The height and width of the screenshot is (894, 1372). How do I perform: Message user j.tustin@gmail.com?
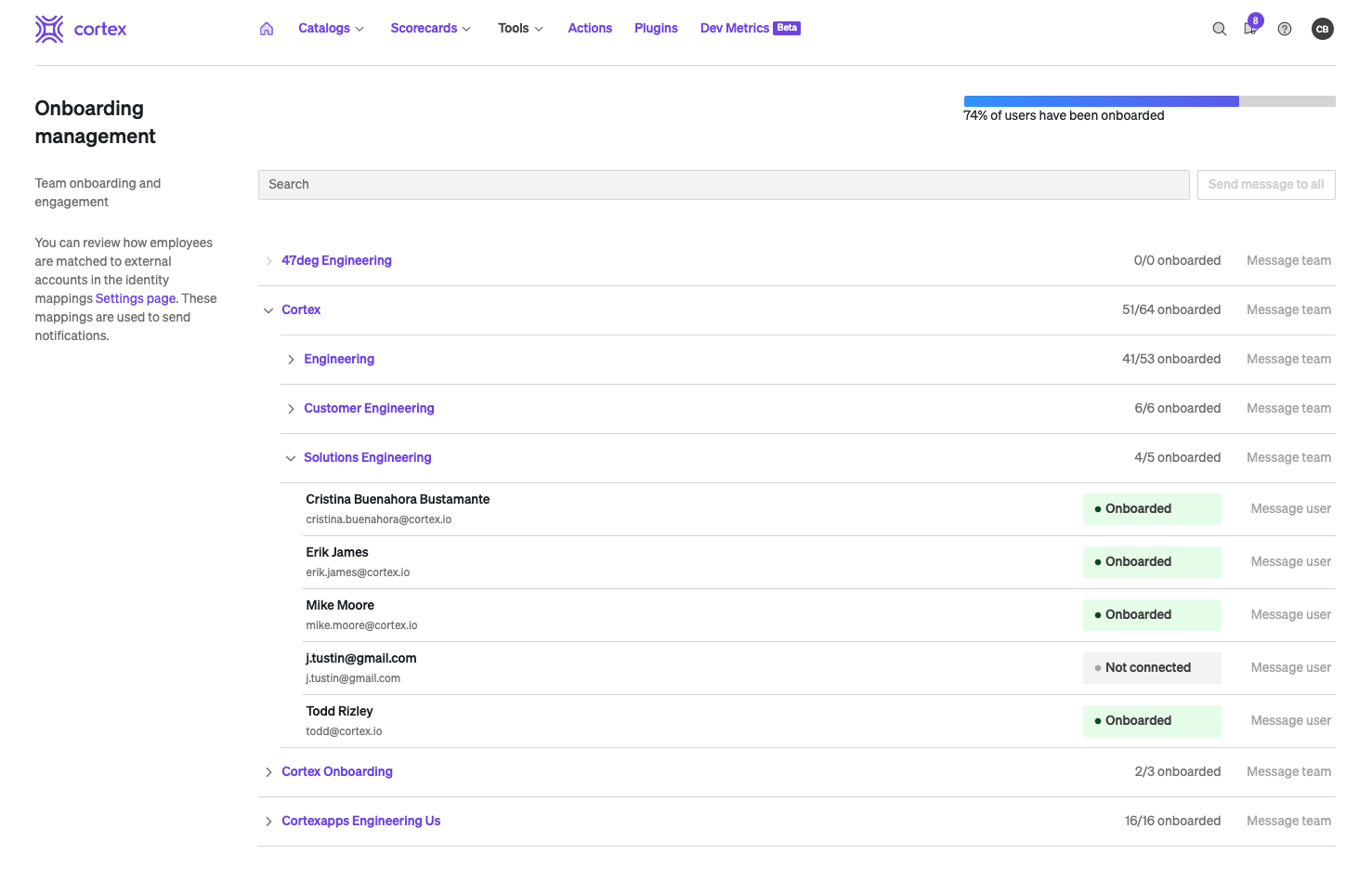point(1290,667)
